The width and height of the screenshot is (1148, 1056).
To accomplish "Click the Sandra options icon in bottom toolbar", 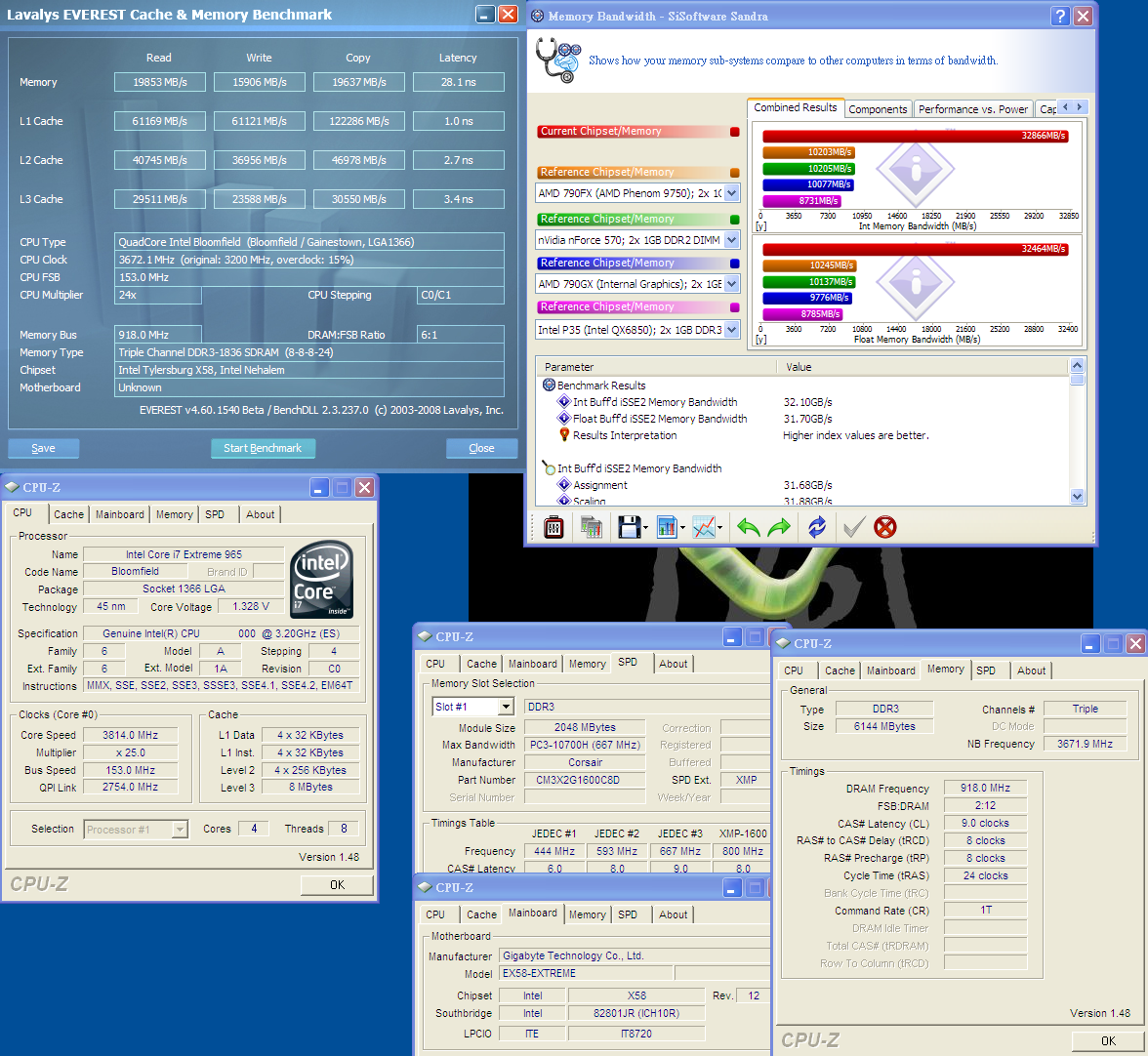I will [553, 528].
